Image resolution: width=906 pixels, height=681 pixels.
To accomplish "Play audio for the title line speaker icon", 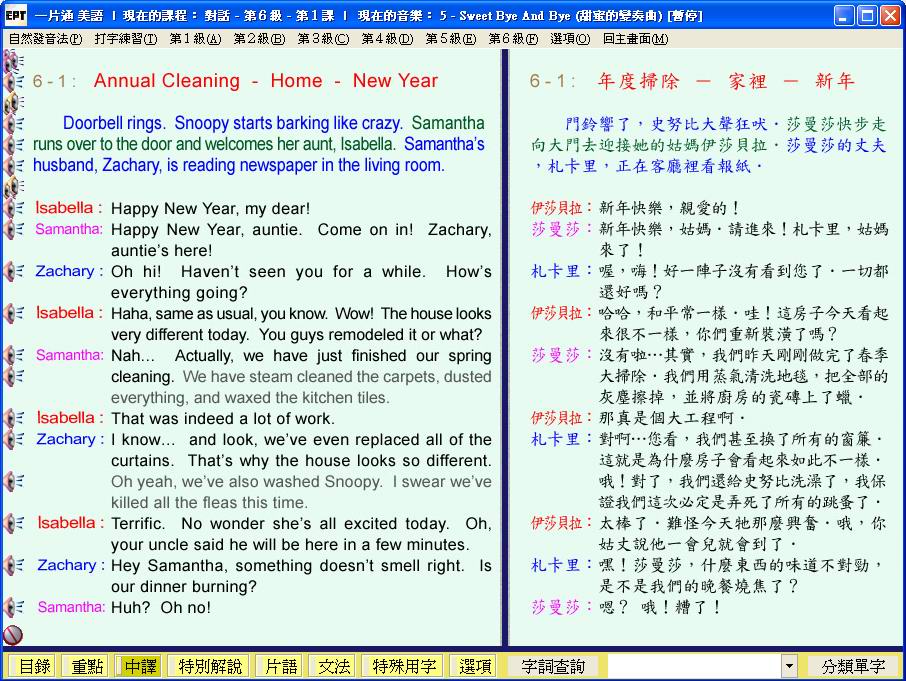I will coord(14,82).
